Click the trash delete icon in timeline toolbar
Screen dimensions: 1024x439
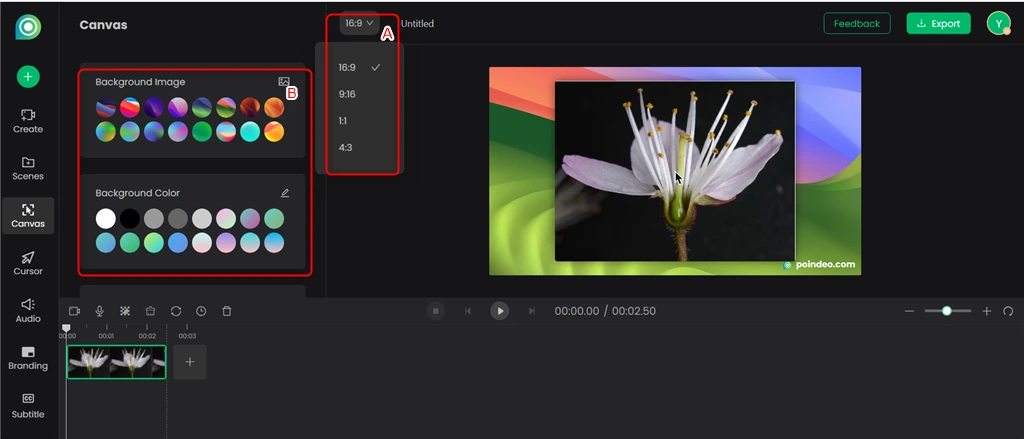227,311
